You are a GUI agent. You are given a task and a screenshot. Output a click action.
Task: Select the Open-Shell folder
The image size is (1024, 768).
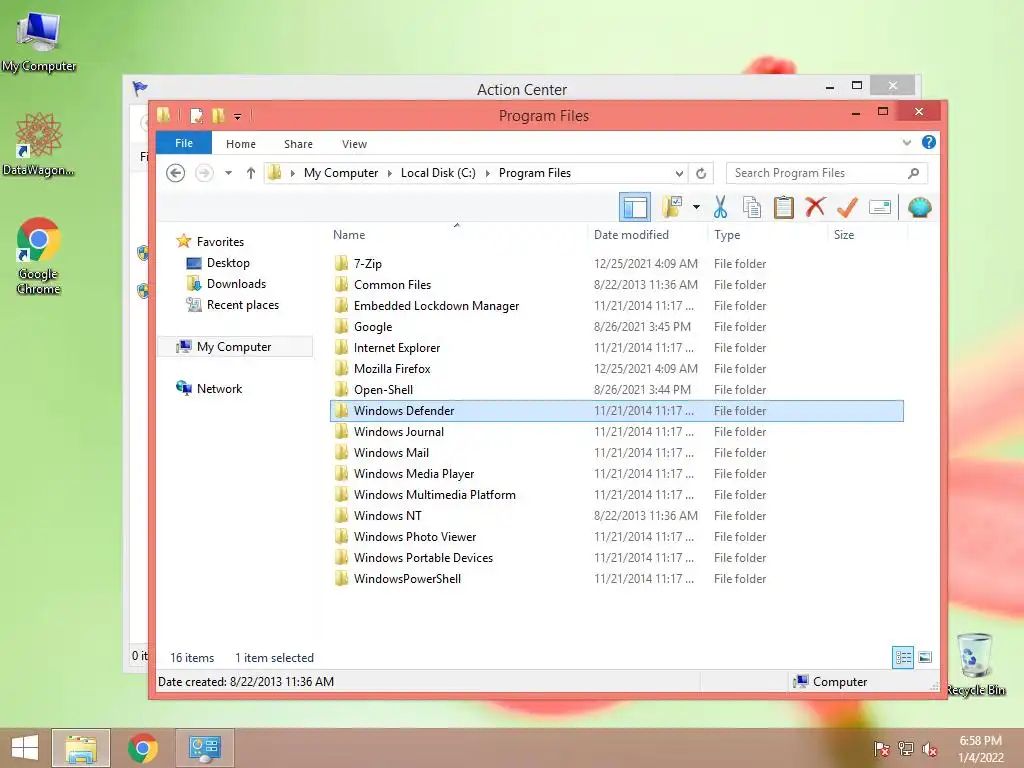pyautogui.click(x=616, y=389)
